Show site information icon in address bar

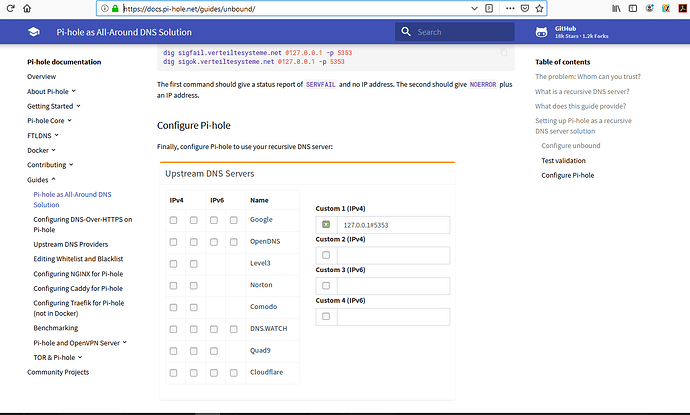pos(105,8)
